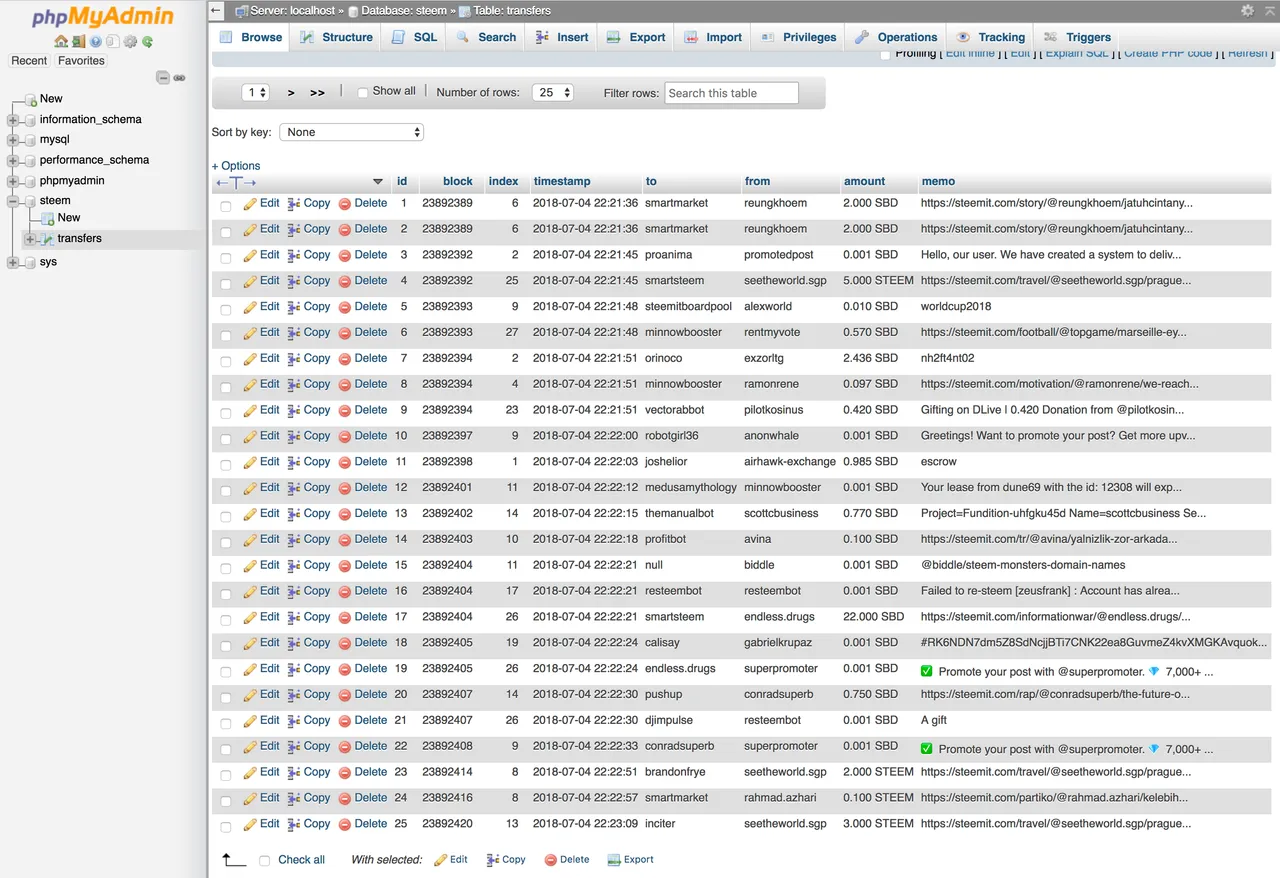
Task: Tick the checkbox for row id 22
Action: [x=225, y=749]
